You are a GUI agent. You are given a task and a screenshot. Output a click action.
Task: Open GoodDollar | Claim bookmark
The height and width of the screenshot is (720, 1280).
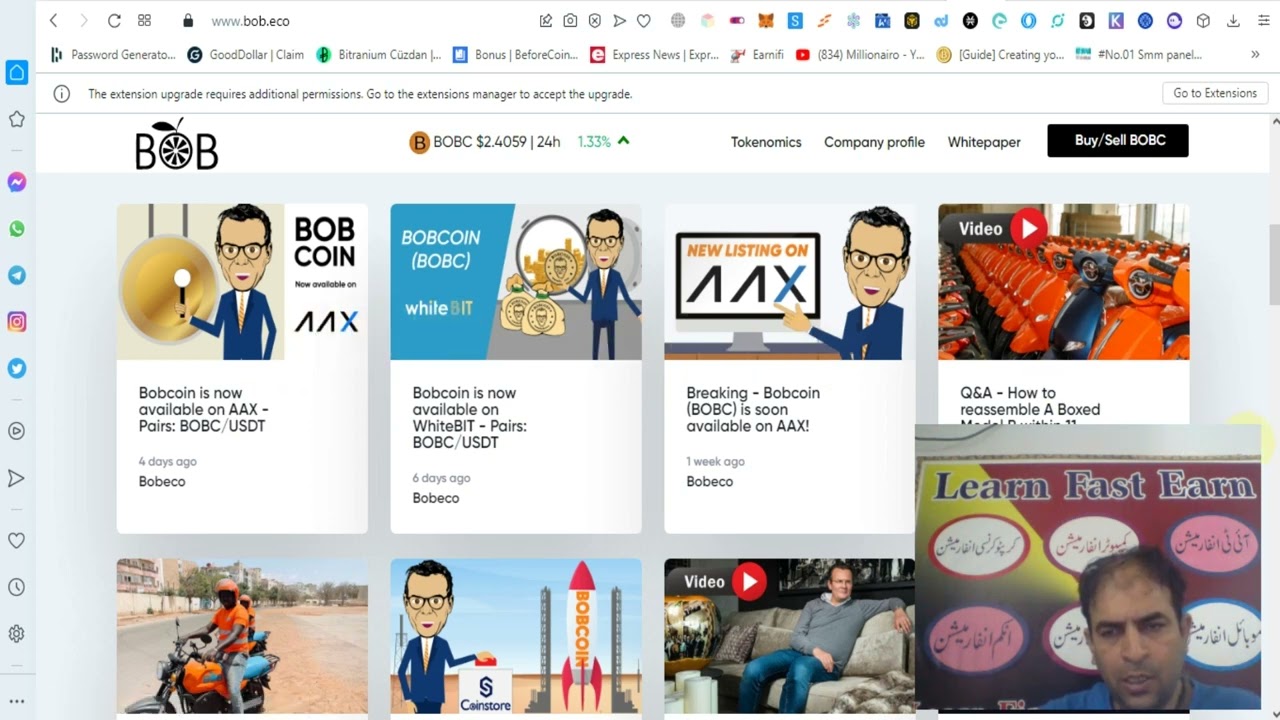pyautogui.click(x=246, y=55)
